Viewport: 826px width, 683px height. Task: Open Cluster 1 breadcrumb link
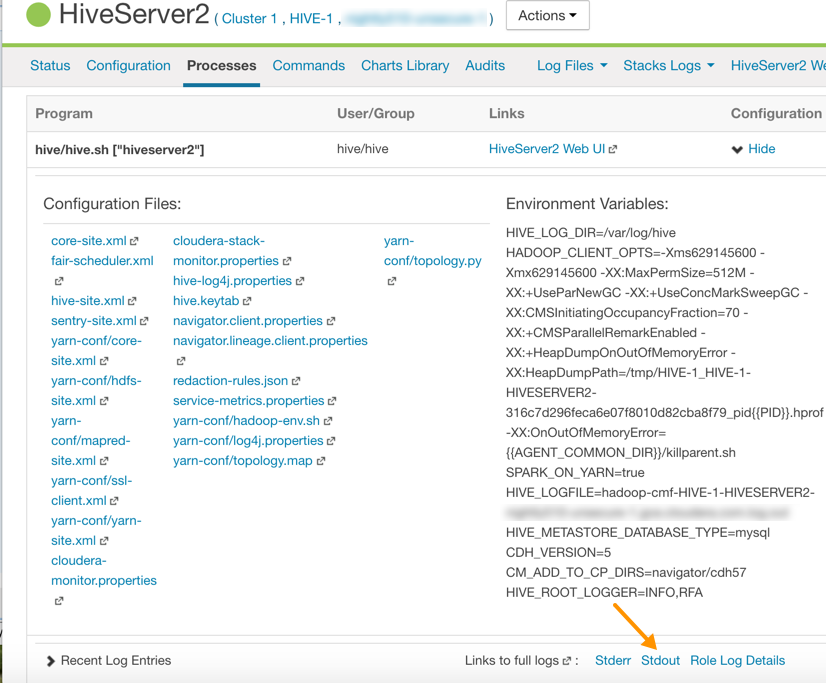(x=249, y=18)
